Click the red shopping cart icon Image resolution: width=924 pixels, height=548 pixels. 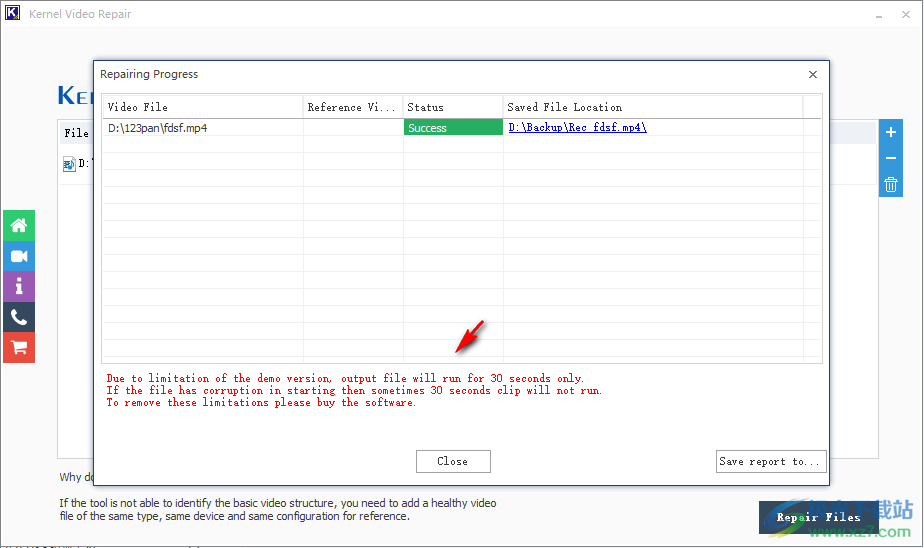coord(18,347)
